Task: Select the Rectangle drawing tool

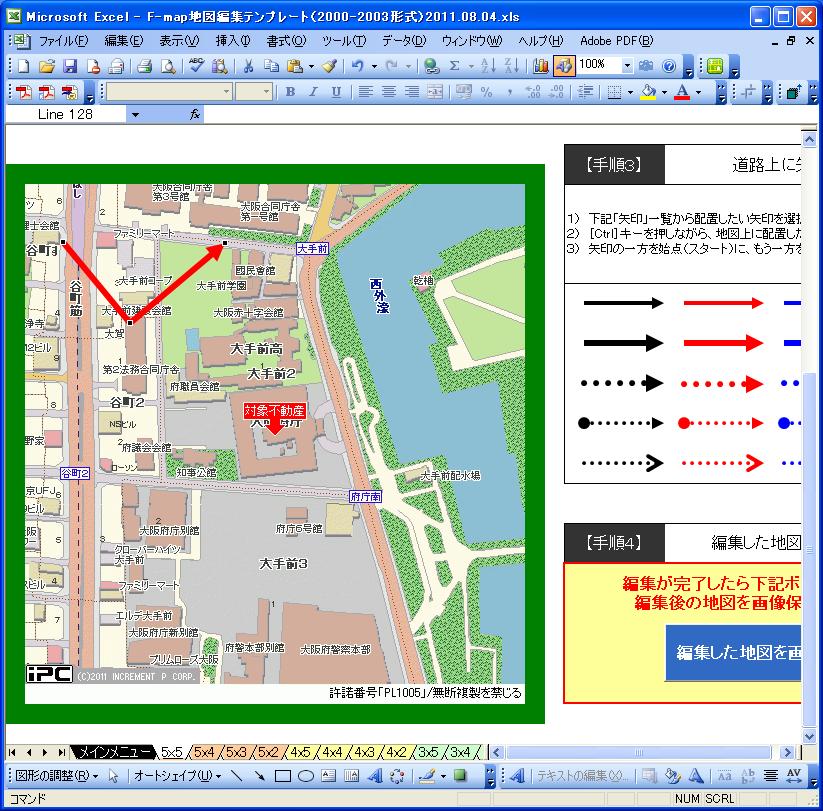Action: (x=283, y=775)
